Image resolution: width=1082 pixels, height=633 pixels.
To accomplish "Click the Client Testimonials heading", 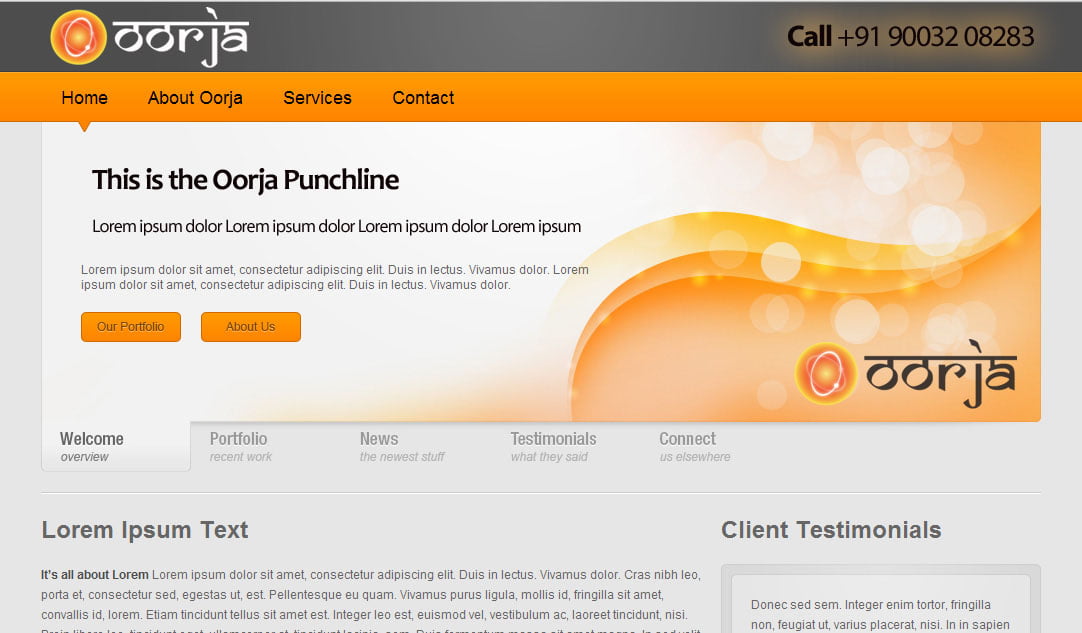I will tap(831, 530).
